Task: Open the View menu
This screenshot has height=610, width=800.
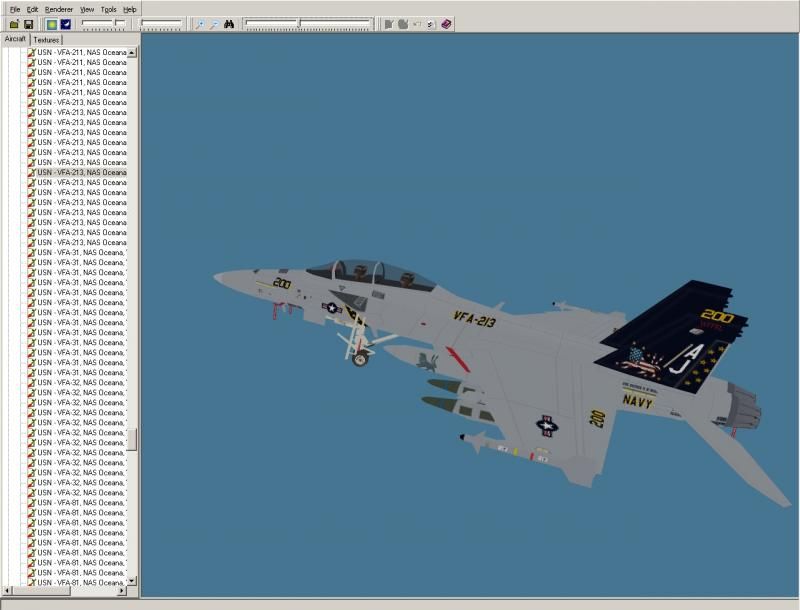Action: pos(87,9)
